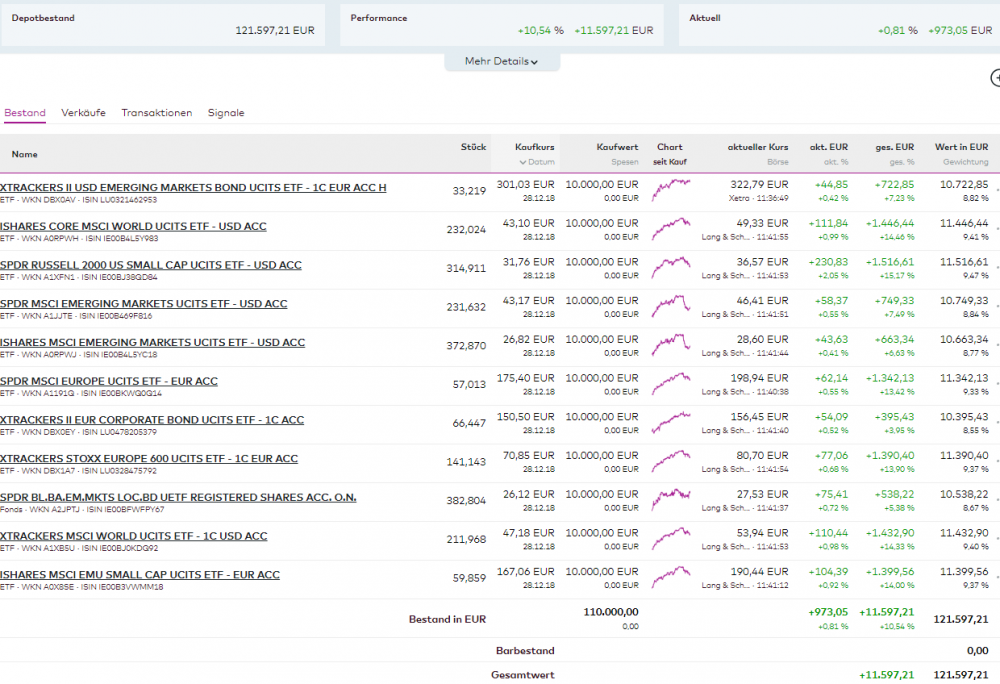Screen dimensions: 1000x684
Task: Click the SPDR BL.BA.EM.MKTS LOC.BD chart thumbnail
Action: tap(670, 497)
